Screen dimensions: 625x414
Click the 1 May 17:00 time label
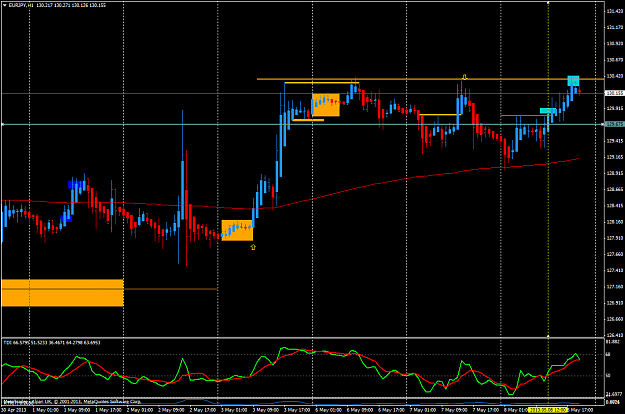108,410
